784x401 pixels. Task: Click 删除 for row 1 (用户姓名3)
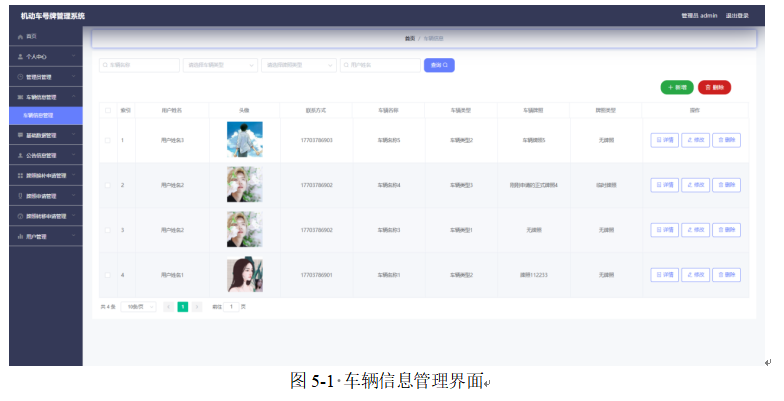tap(726, 140)
